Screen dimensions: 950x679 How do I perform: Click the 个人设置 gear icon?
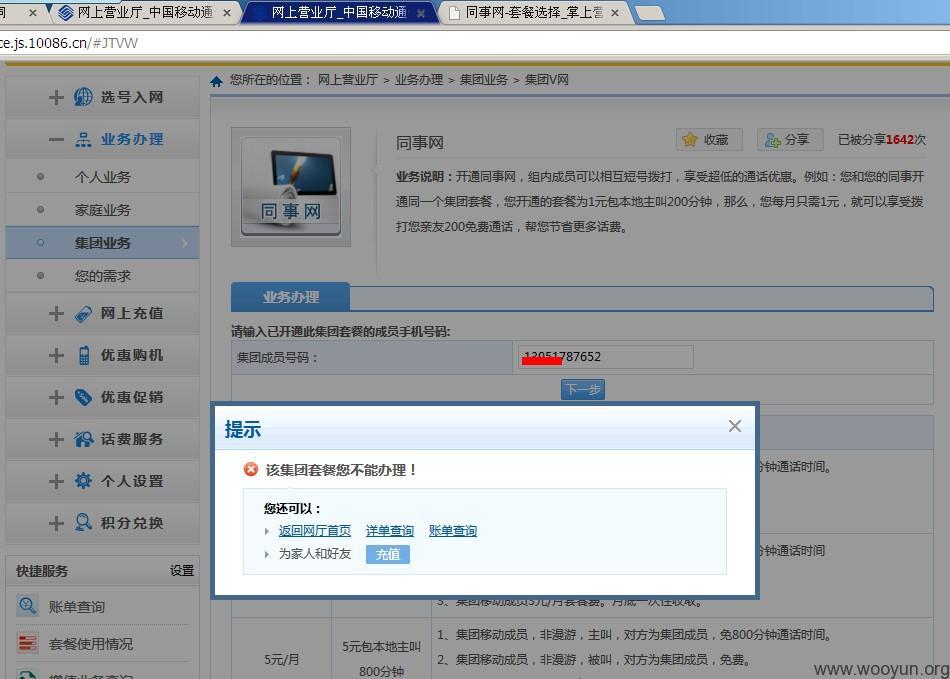[x=83, y=481]
